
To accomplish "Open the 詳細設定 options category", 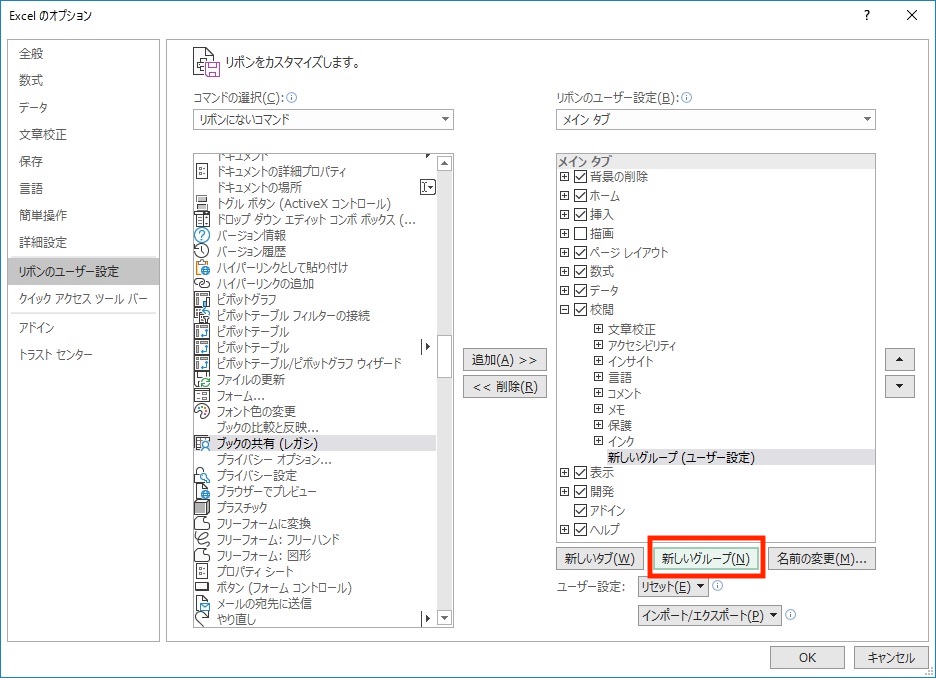I will point(84,242).
